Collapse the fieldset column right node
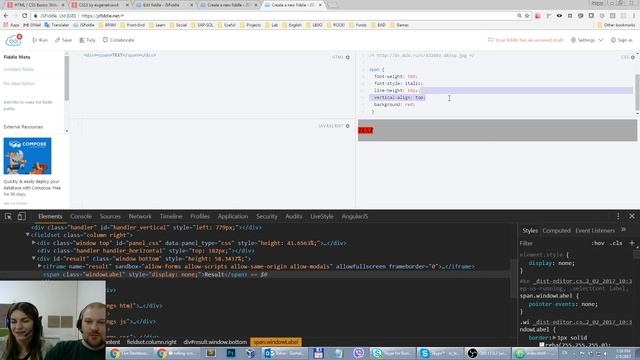640x360 pixels. [27, 235]
